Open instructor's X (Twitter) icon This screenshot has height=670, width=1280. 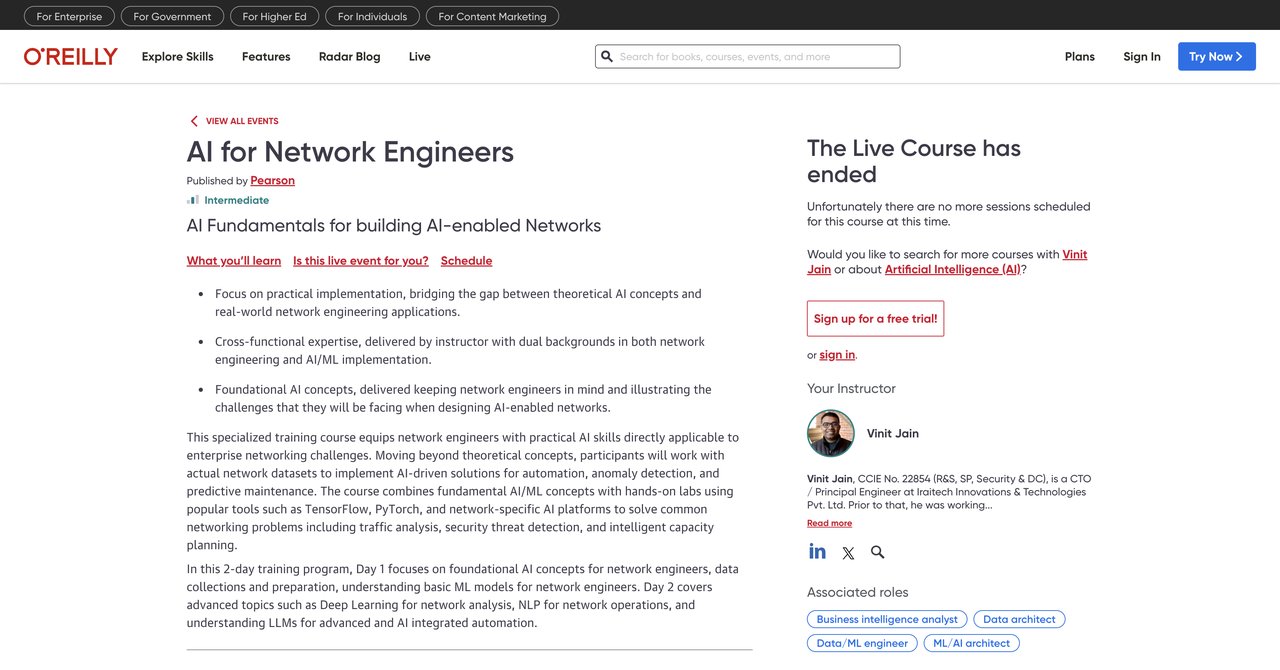point(848,553)
